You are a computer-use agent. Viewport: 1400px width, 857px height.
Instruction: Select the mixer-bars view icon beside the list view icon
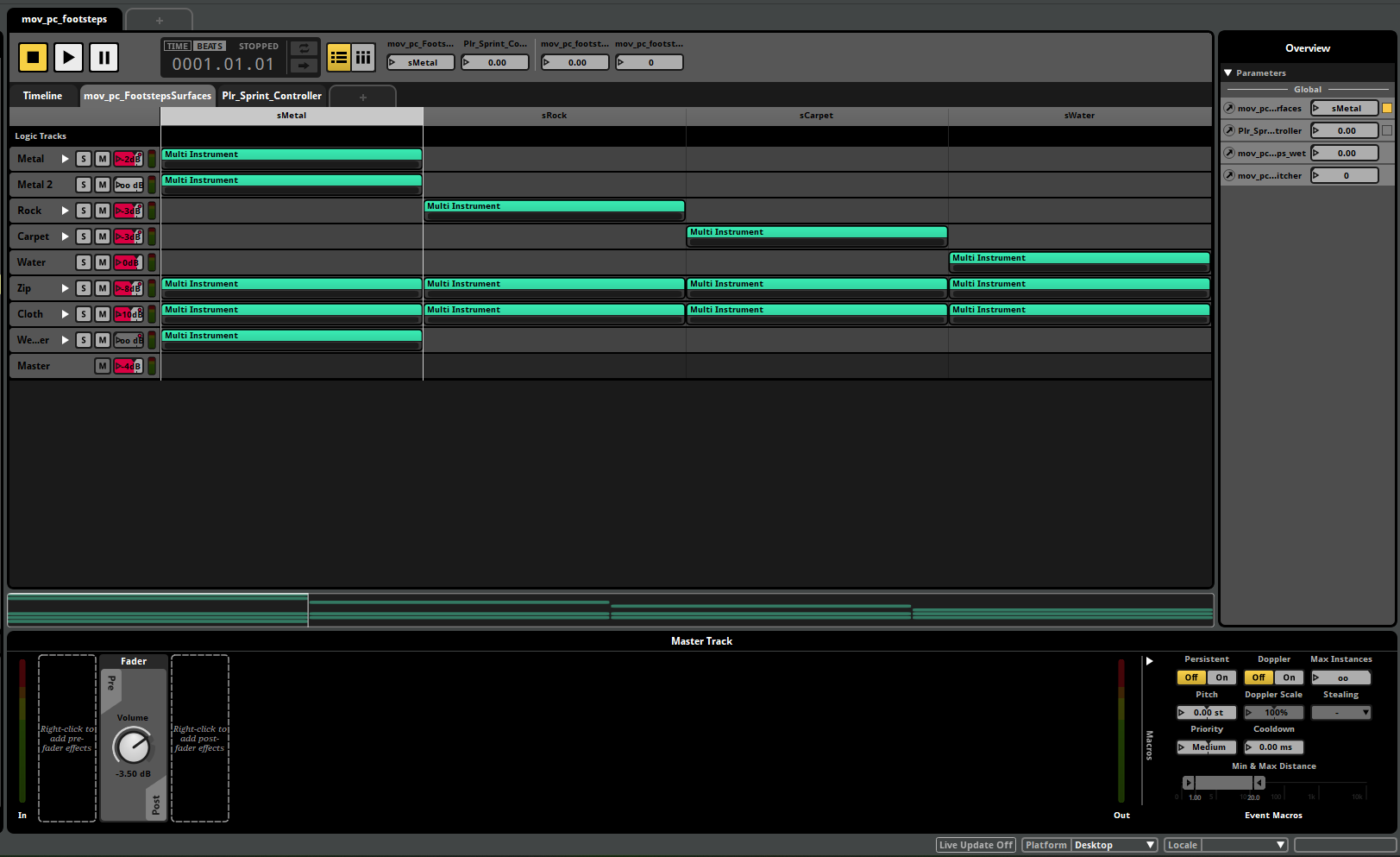point(363,58)
